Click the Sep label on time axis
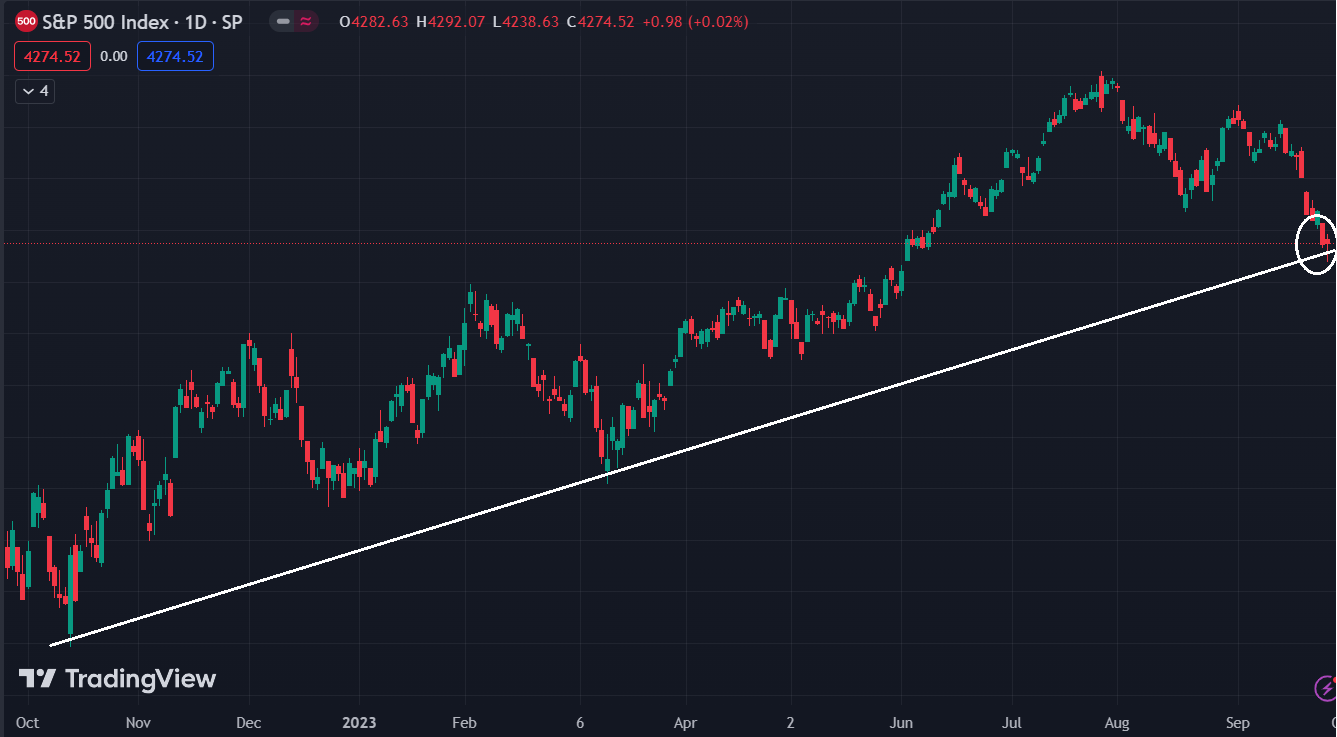The width and height of the screenshot is (1337, 737). pyautogui.click(x=1238, y=723)
